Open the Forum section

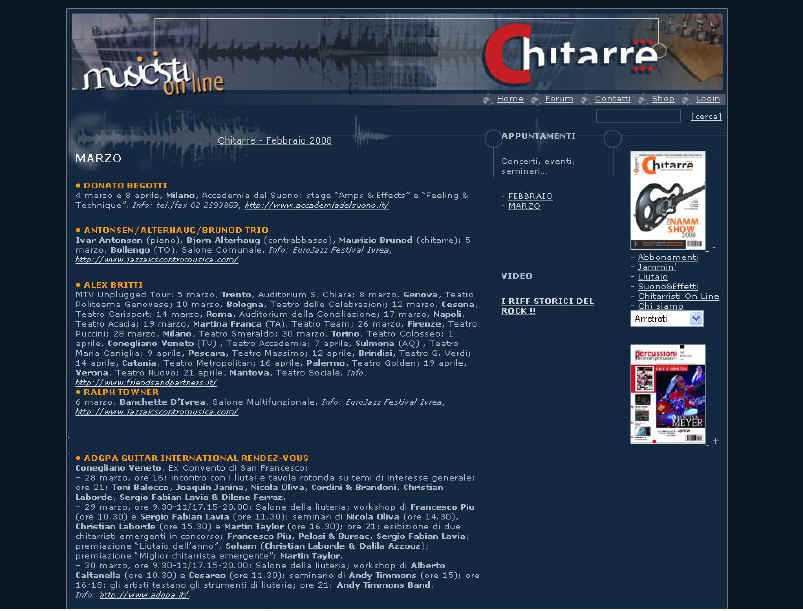coord(559,99)
